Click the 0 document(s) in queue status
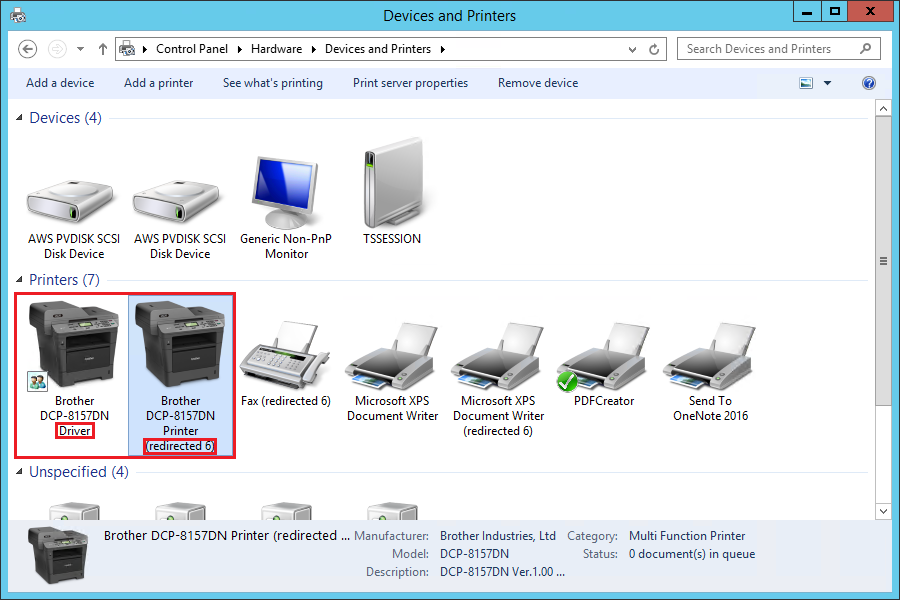 (x=692, y=554)
